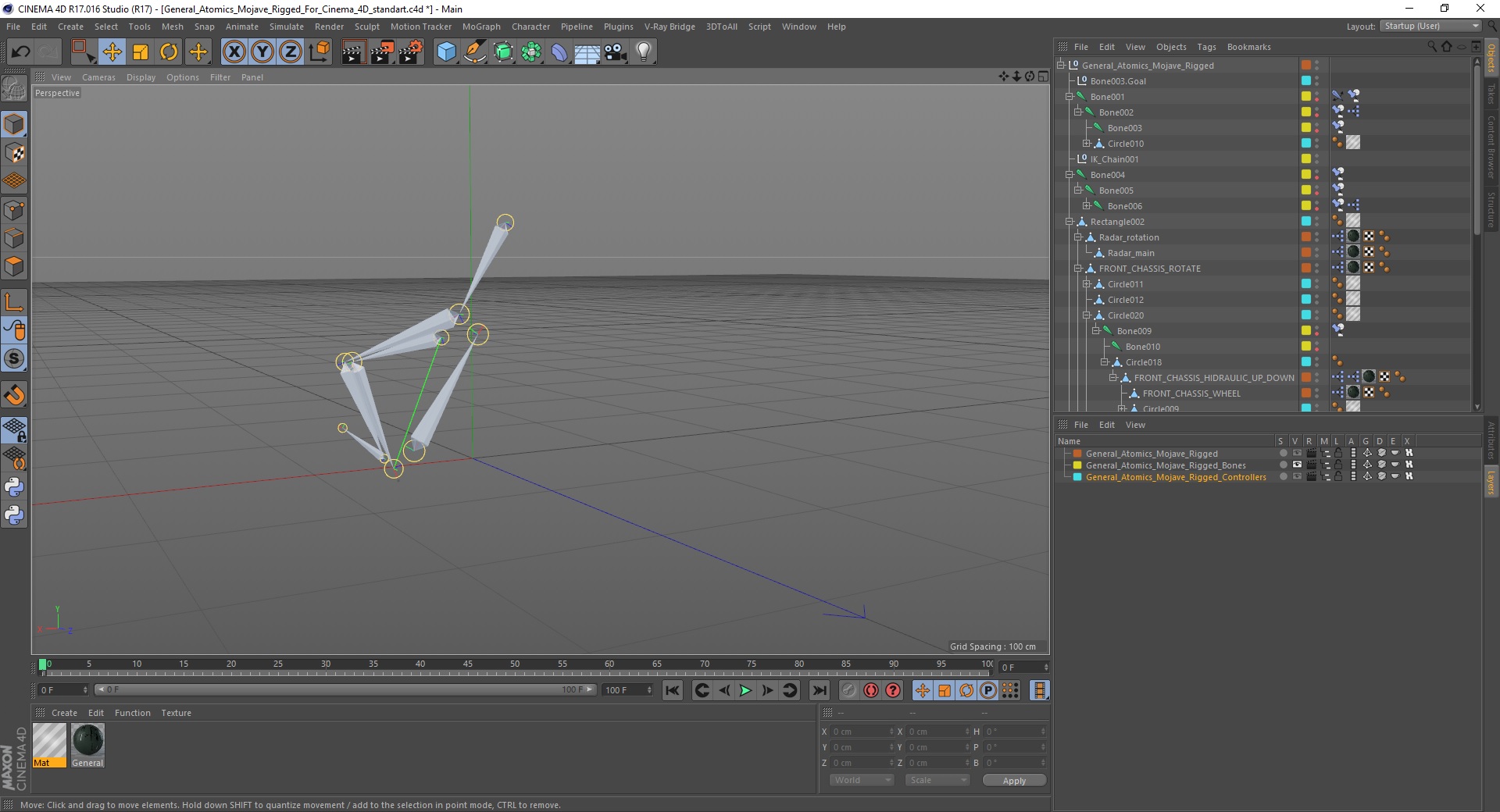
Task: Open the spline pen tool
Action: 475,52
